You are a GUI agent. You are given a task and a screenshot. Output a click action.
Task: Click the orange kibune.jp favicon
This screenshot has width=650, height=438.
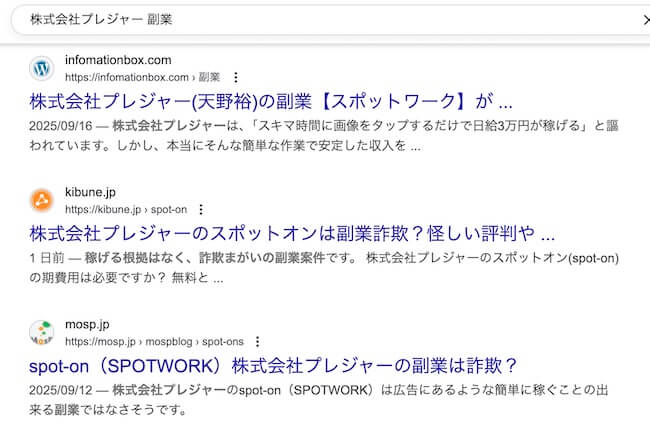coord(41,201)
